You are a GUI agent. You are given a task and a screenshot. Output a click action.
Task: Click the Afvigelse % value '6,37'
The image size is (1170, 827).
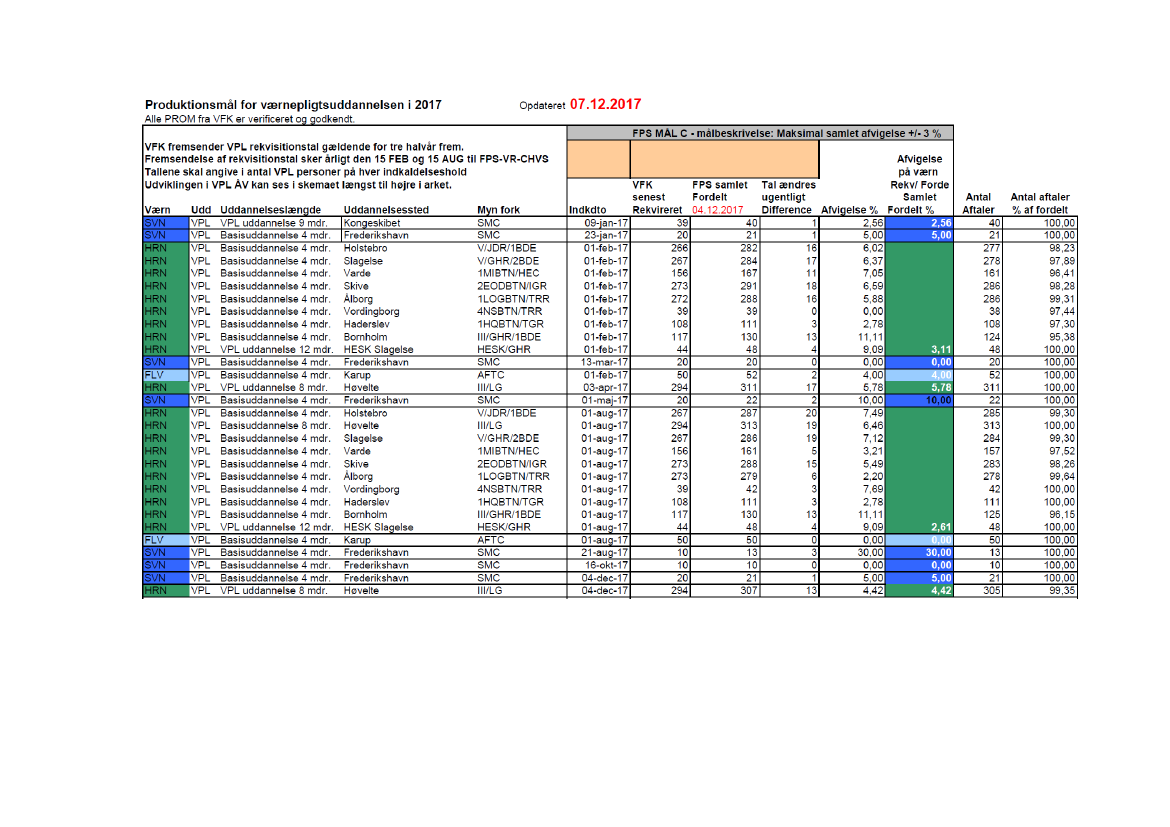click(873, 261)
